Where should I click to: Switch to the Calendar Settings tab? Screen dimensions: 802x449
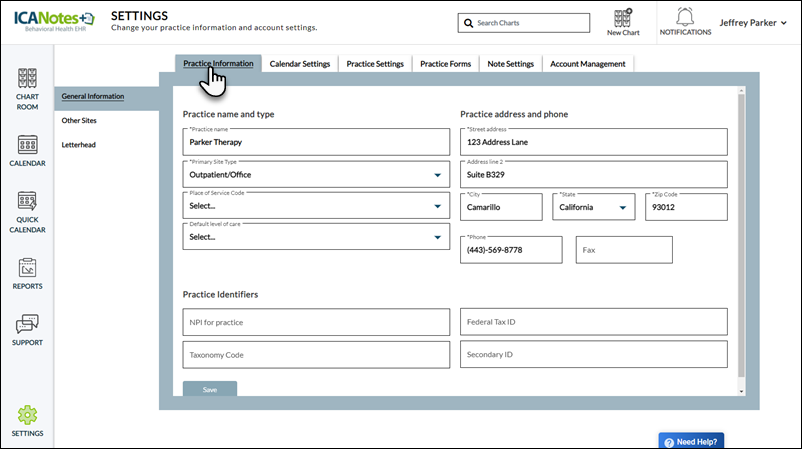[x=300, y=64]
